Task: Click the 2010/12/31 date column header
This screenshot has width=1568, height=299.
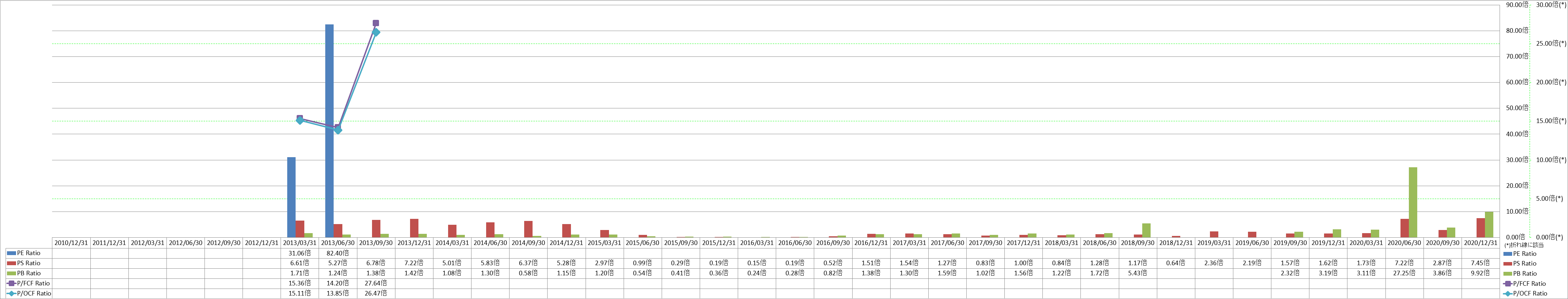Action: [71, 243]
